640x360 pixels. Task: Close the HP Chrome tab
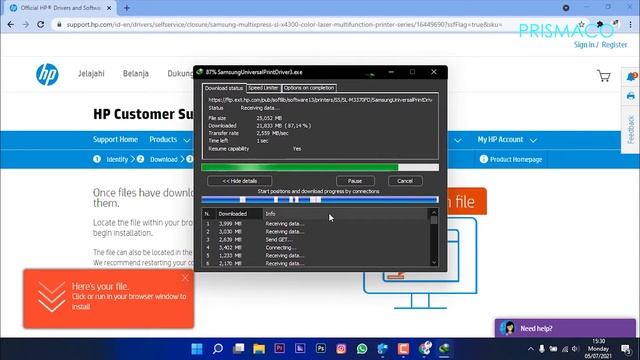click(x=109, y=8)
